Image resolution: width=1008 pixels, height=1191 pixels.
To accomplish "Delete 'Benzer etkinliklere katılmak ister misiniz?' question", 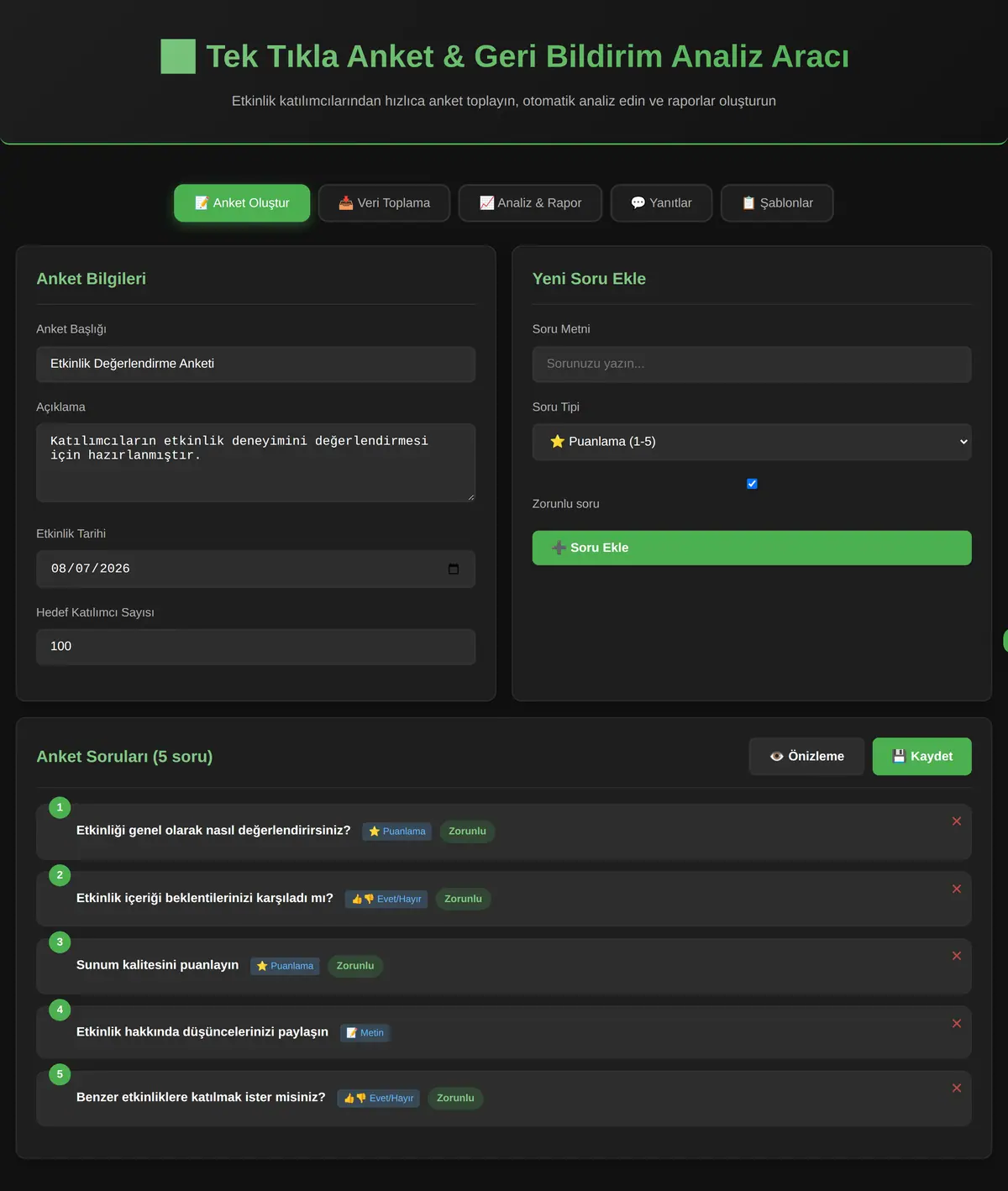I will (956, 1088).
